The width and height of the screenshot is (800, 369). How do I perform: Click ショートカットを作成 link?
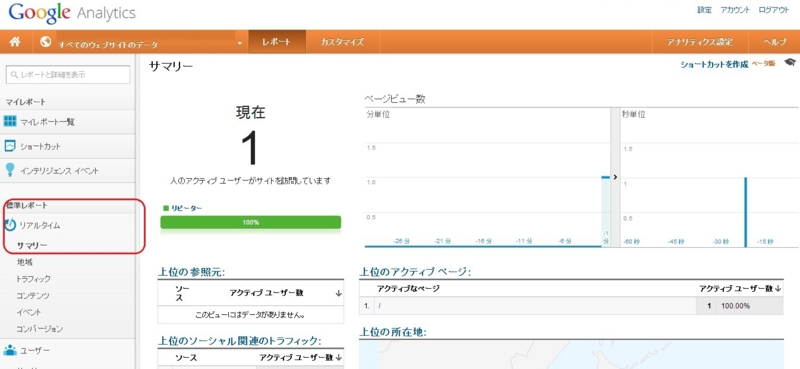pos(714,64)
